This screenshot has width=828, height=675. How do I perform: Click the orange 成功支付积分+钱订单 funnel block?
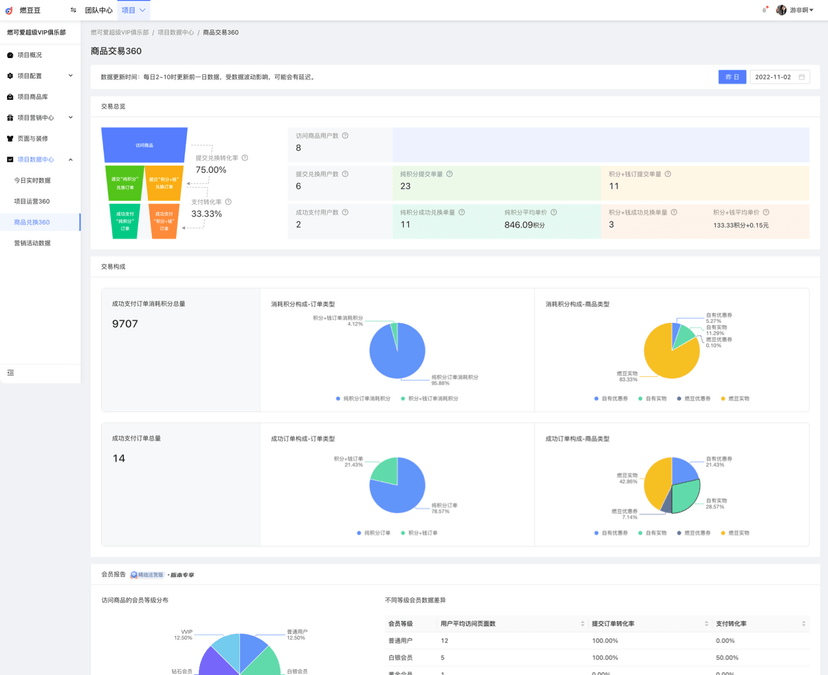164,221
